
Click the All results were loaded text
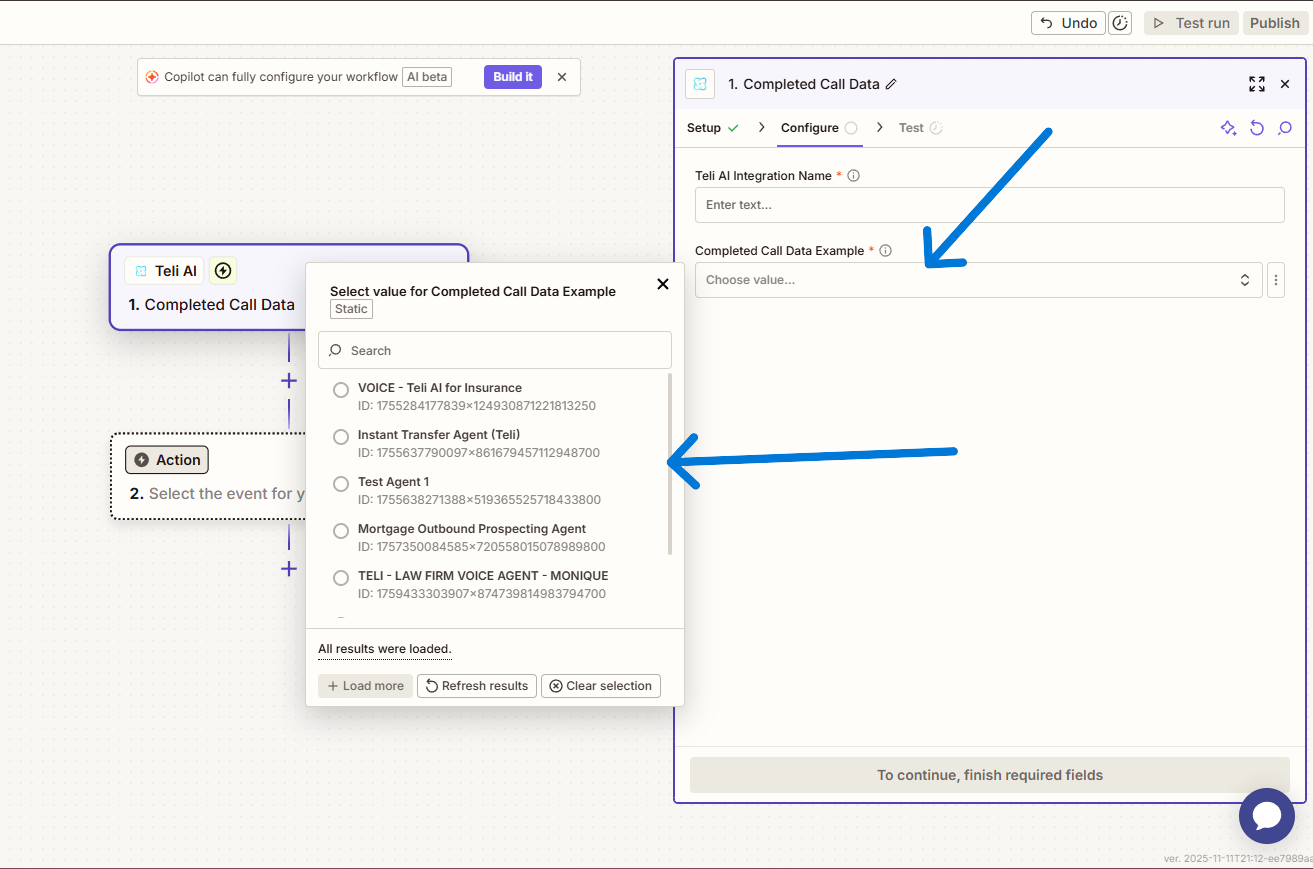pyautogui.click(x=385, y=649)
